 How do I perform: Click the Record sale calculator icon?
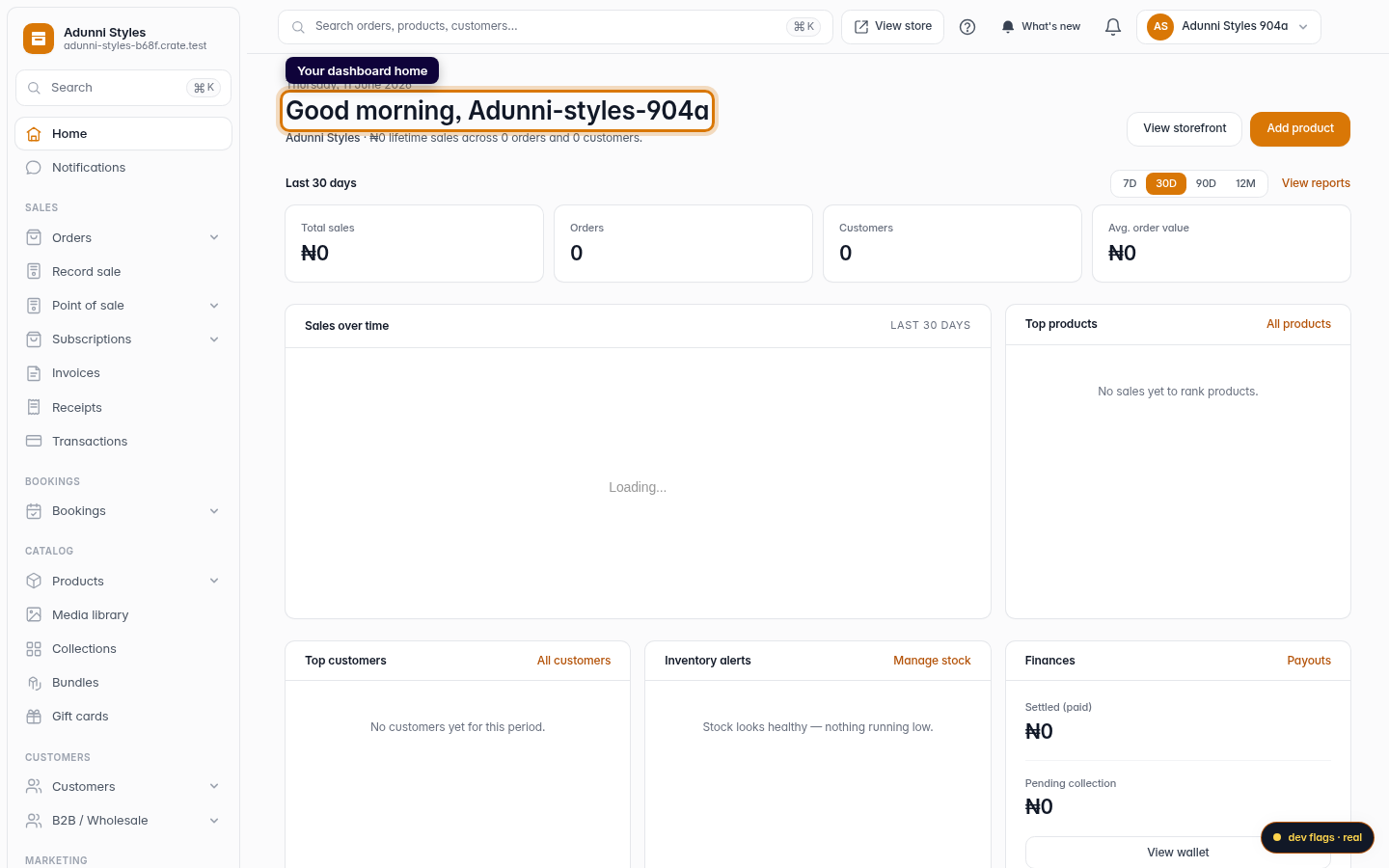coord(34,271)
